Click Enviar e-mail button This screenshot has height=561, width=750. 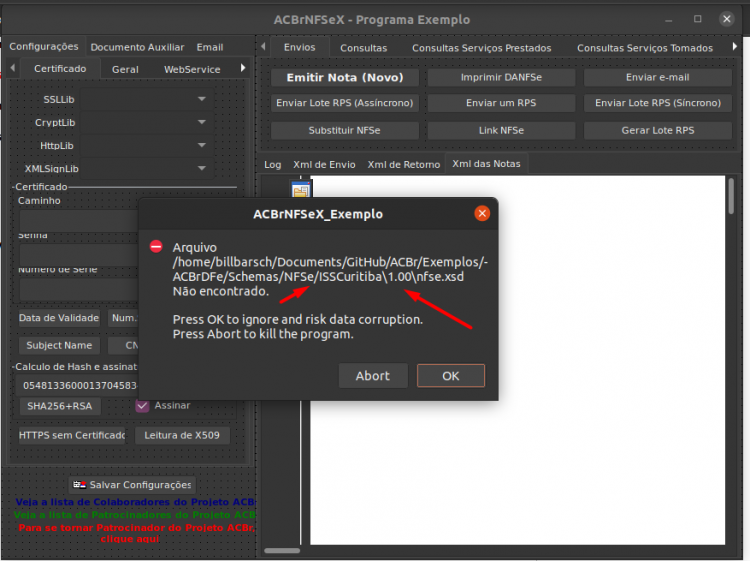pyautogui.click(x=658, y=77)
